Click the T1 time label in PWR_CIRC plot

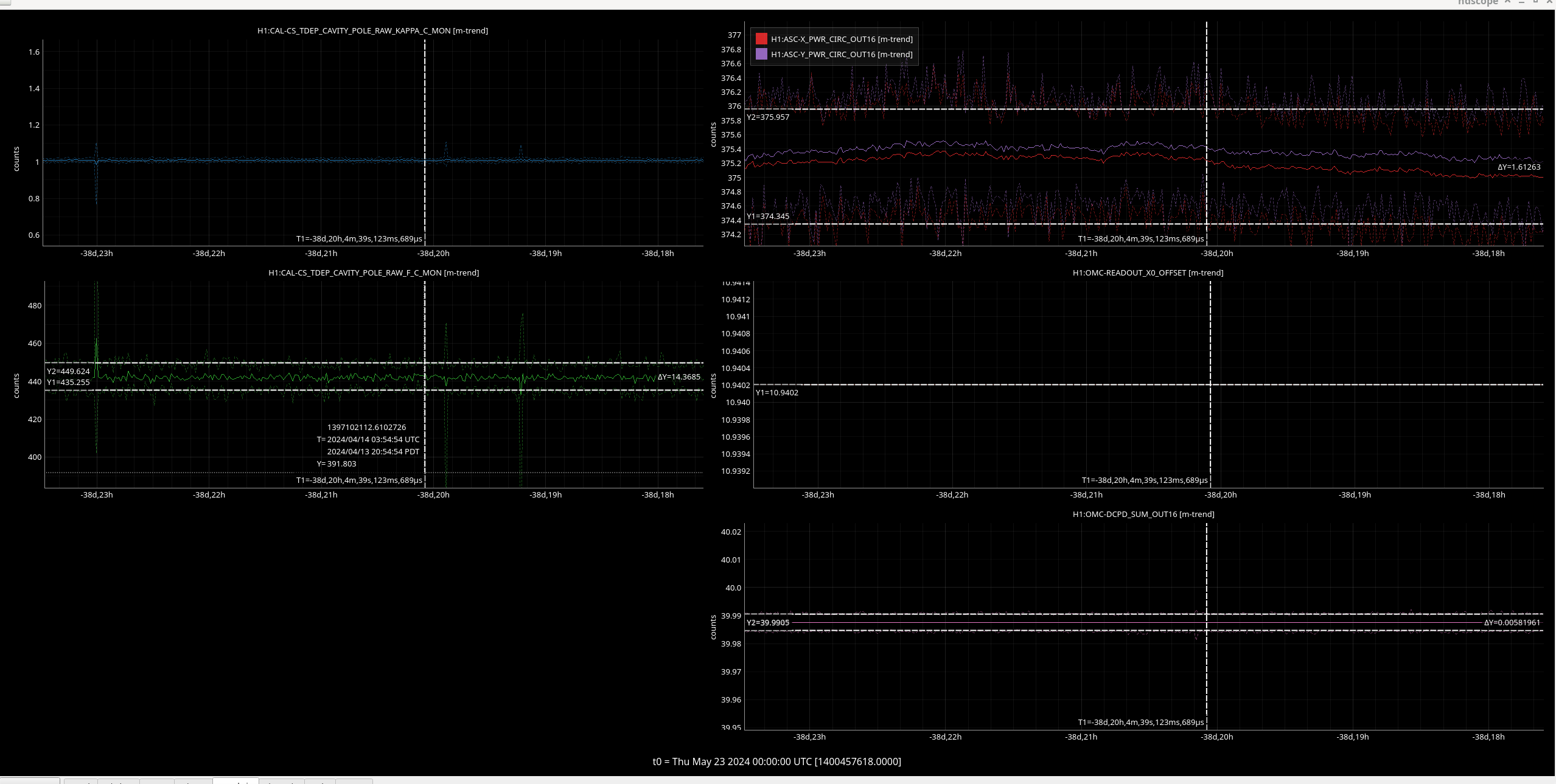pyautogui.click(x=1141, y=238)
